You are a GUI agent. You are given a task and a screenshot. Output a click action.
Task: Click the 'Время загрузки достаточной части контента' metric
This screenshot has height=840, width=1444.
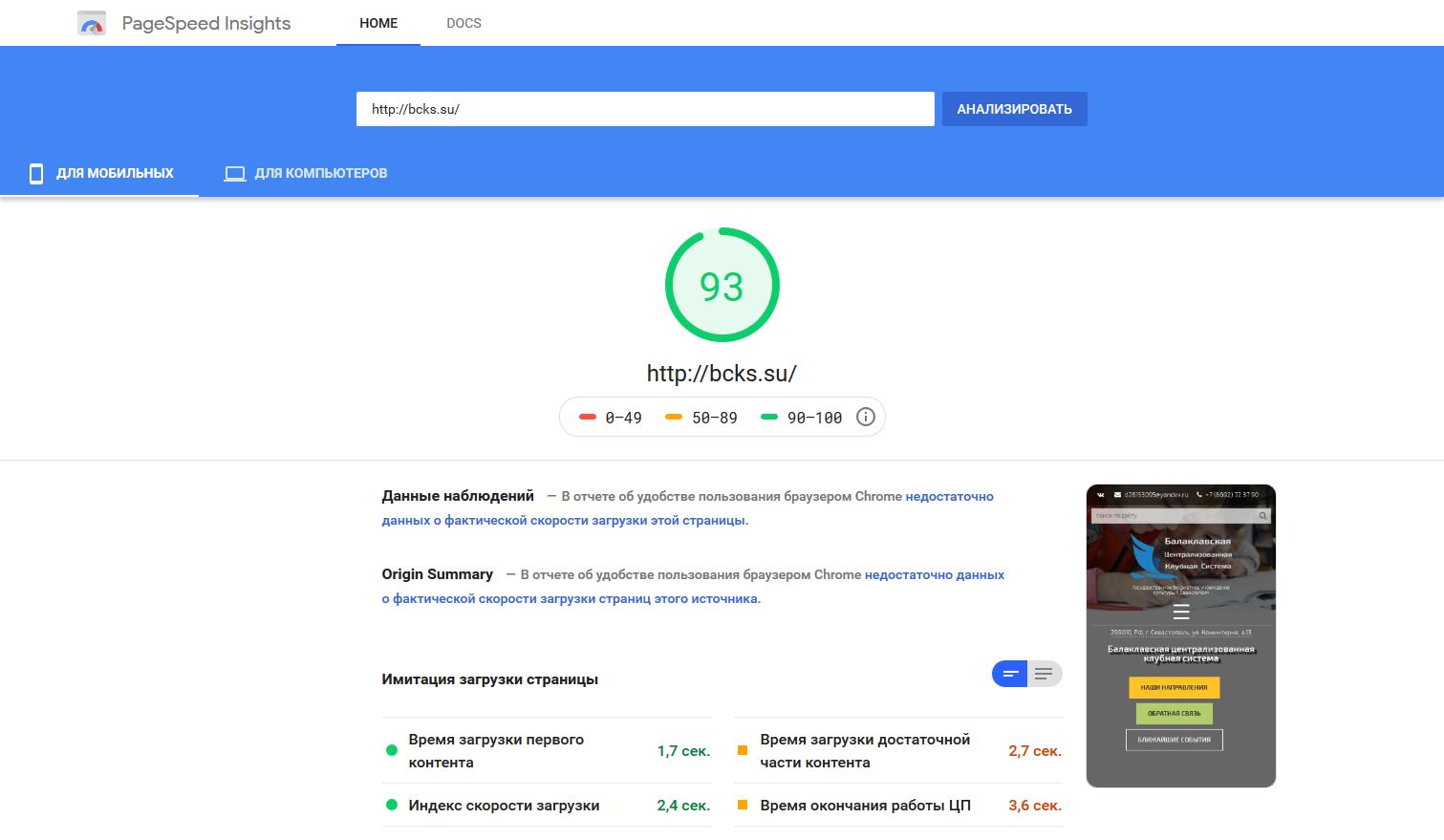(898, 751)
